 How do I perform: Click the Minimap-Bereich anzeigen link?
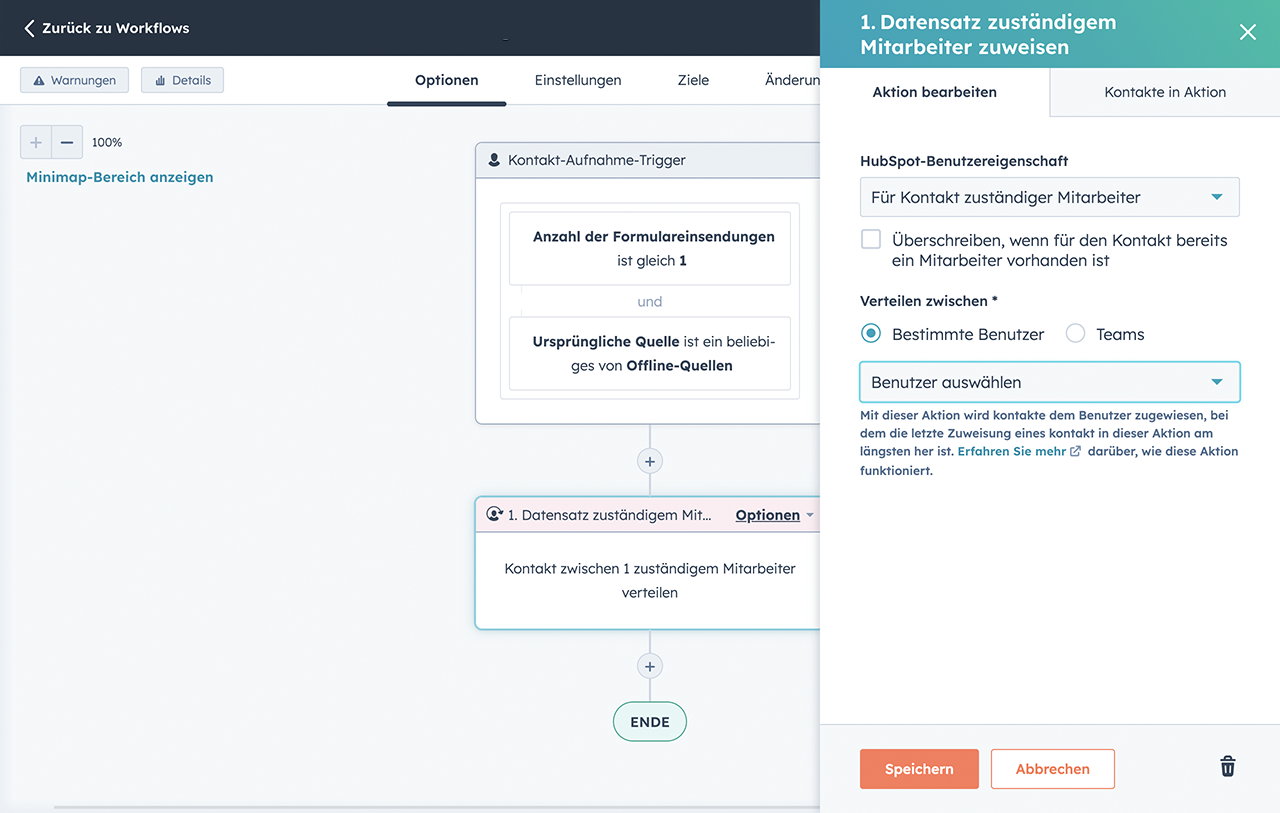[x=120, y=177]
